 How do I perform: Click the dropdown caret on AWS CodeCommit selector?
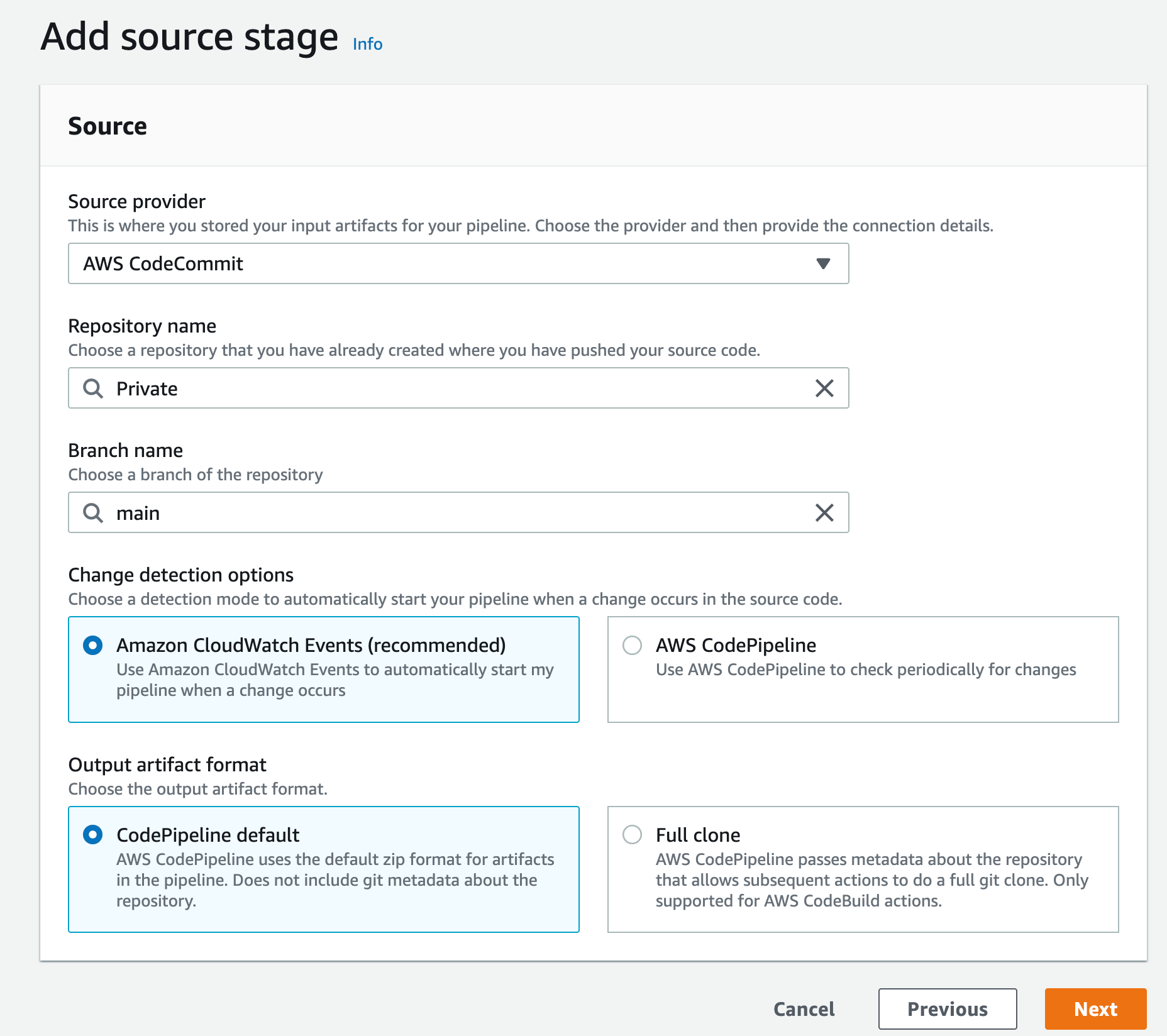pos(824,263)
